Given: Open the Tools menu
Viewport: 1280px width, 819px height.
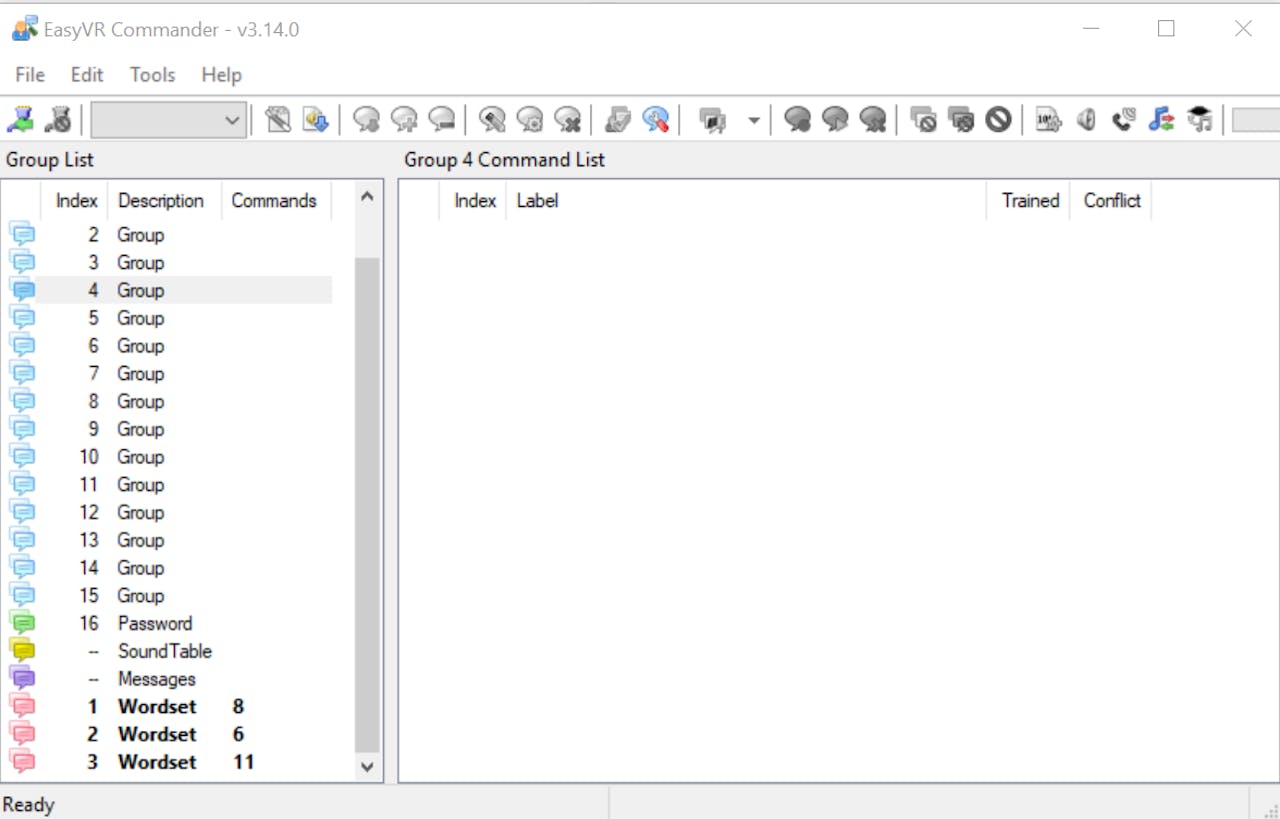Looking at the screenshot, I should coord(152,75).
